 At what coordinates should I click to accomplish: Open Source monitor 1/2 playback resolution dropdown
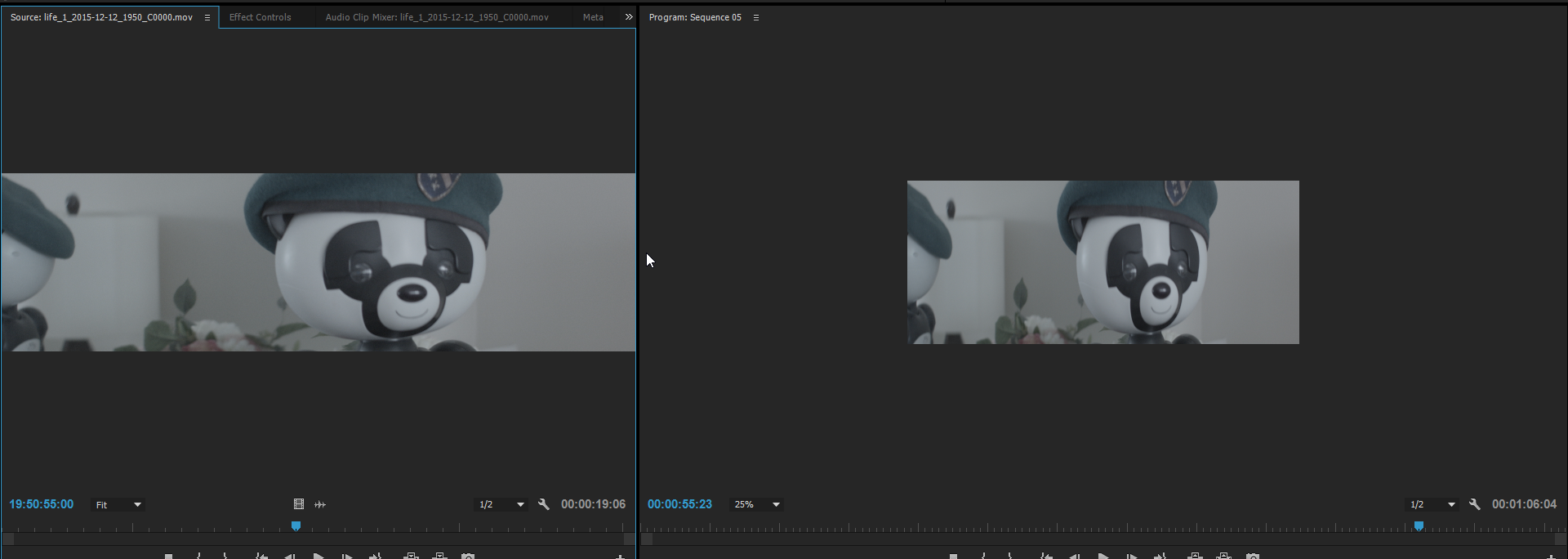tap(501, 504)
